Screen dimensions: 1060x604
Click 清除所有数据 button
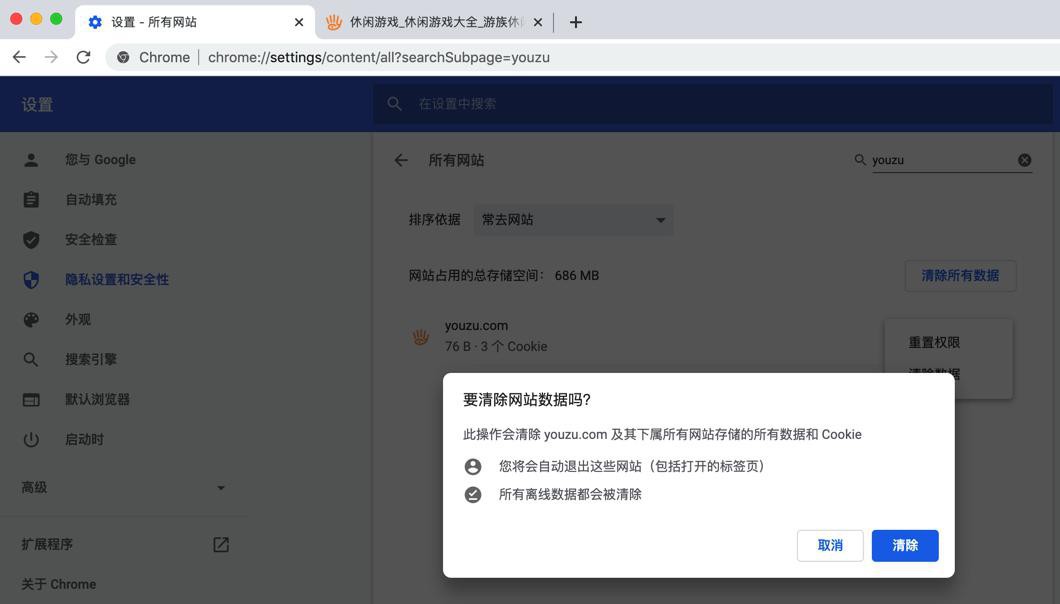960,275
